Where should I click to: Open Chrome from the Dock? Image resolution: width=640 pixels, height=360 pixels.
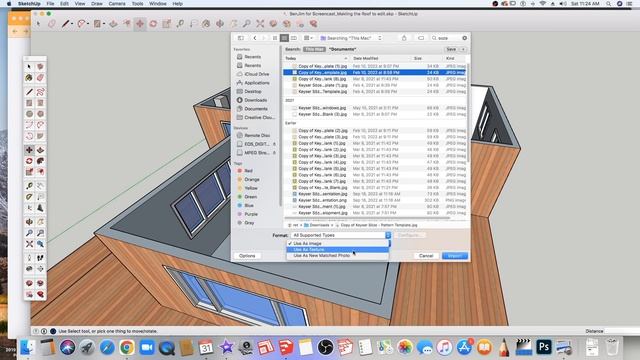127,348
